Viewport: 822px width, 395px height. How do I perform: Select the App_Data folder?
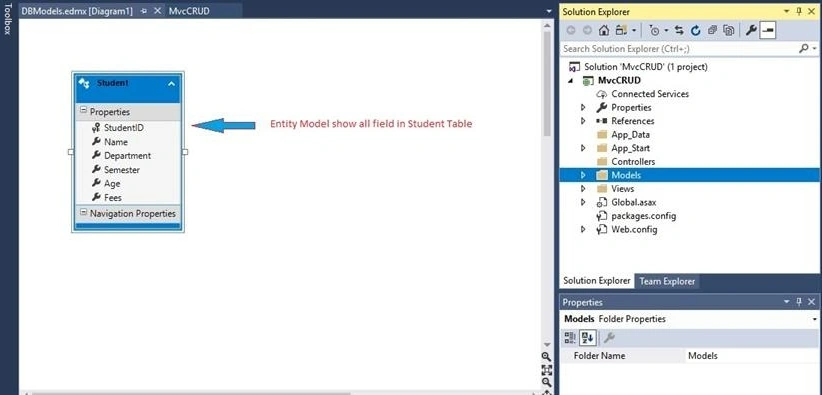630,135
